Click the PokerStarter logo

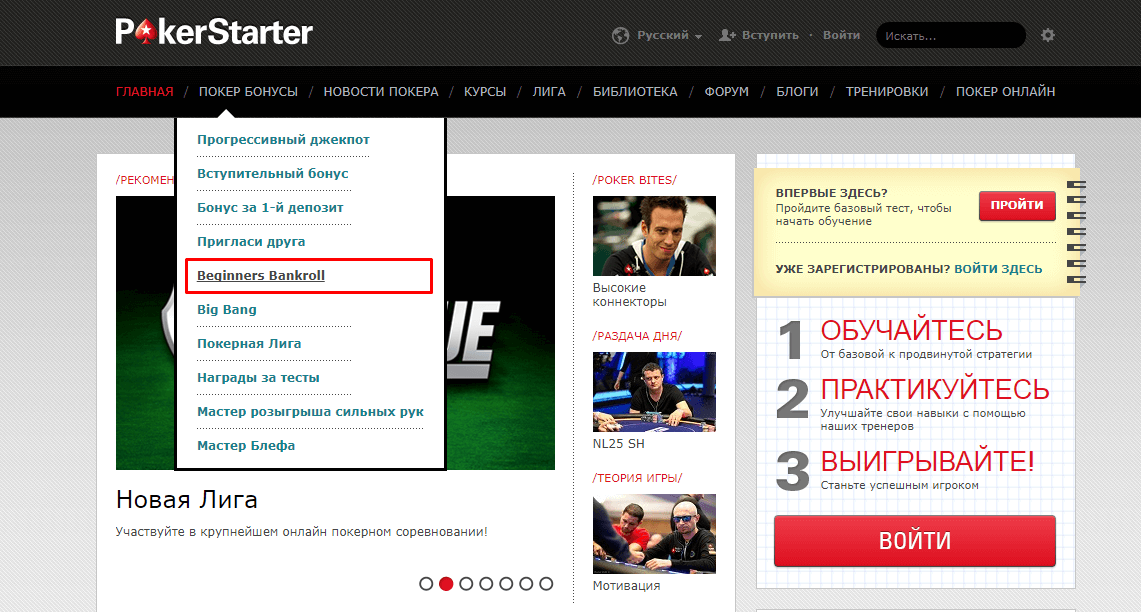[x=214, y=32]
